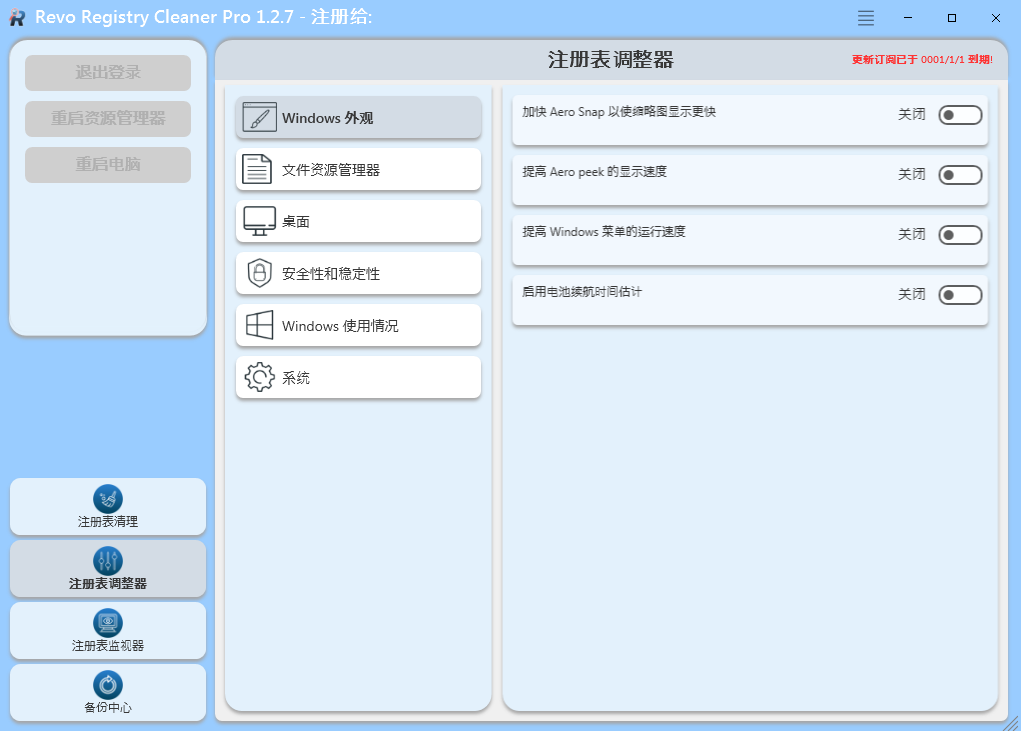Toggle 提高 Windows 菜单的运行速度 on
1021x731 pixels.
[x=959, y=235]
